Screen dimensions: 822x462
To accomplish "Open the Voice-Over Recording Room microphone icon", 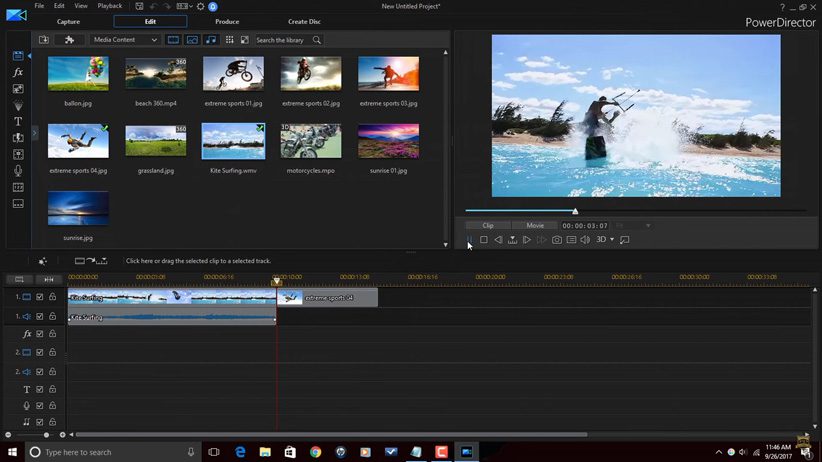I will click(x=18, y=170).
